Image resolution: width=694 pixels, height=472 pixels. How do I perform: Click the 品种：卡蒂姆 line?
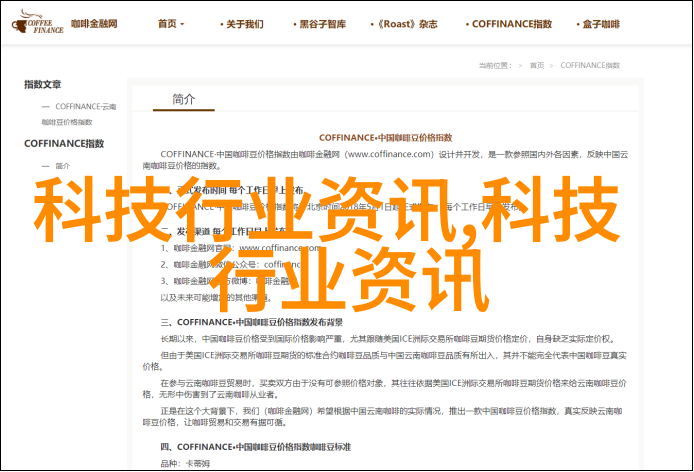185,464
